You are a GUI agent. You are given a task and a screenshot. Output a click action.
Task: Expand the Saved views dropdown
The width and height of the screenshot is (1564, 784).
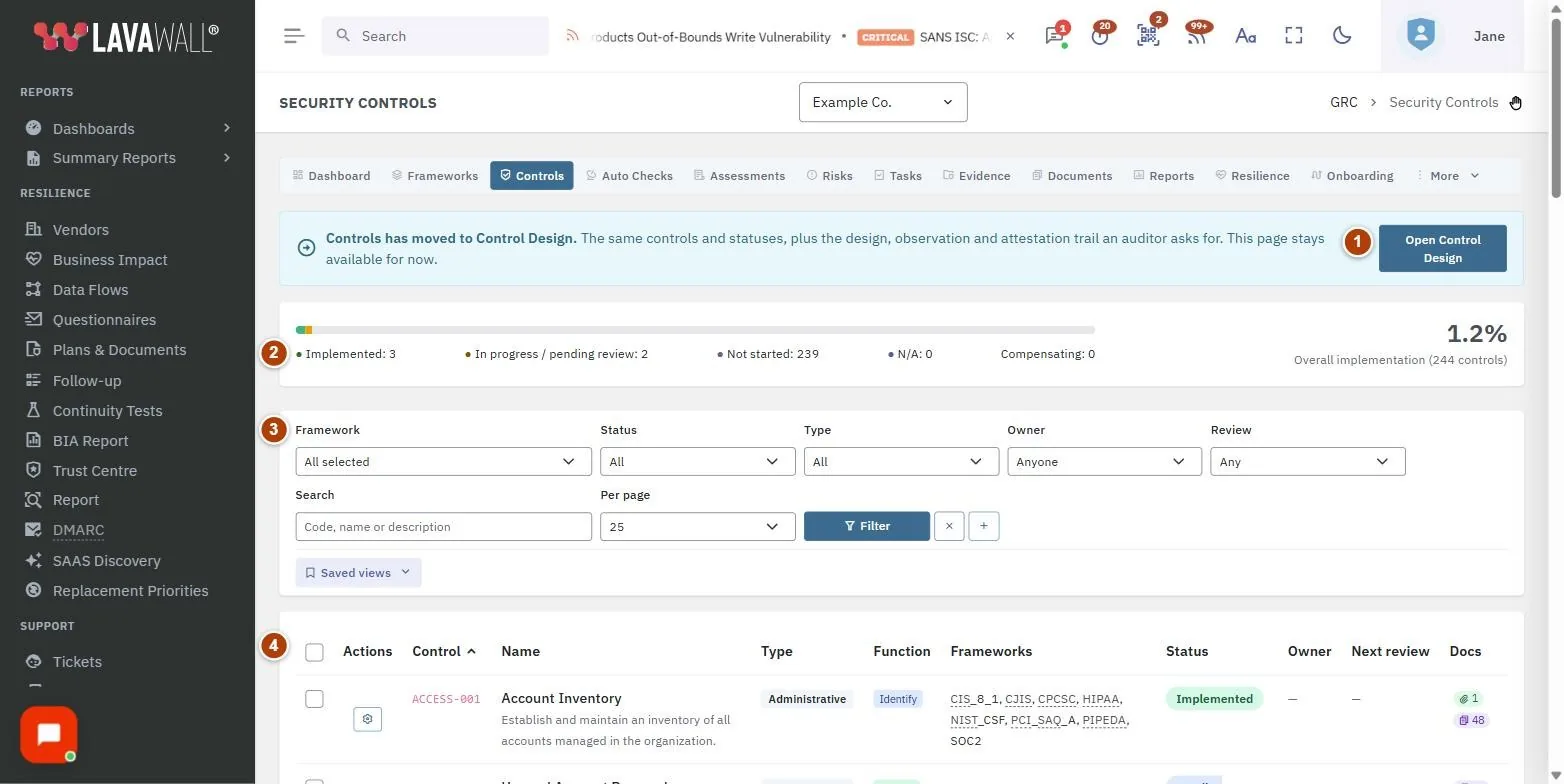pyautogui.click(x=358, y=573)
